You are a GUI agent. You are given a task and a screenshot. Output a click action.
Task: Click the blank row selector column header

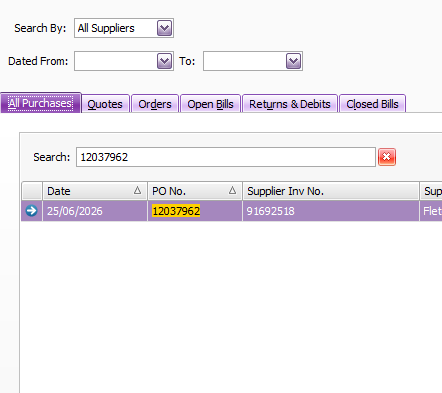32,191
